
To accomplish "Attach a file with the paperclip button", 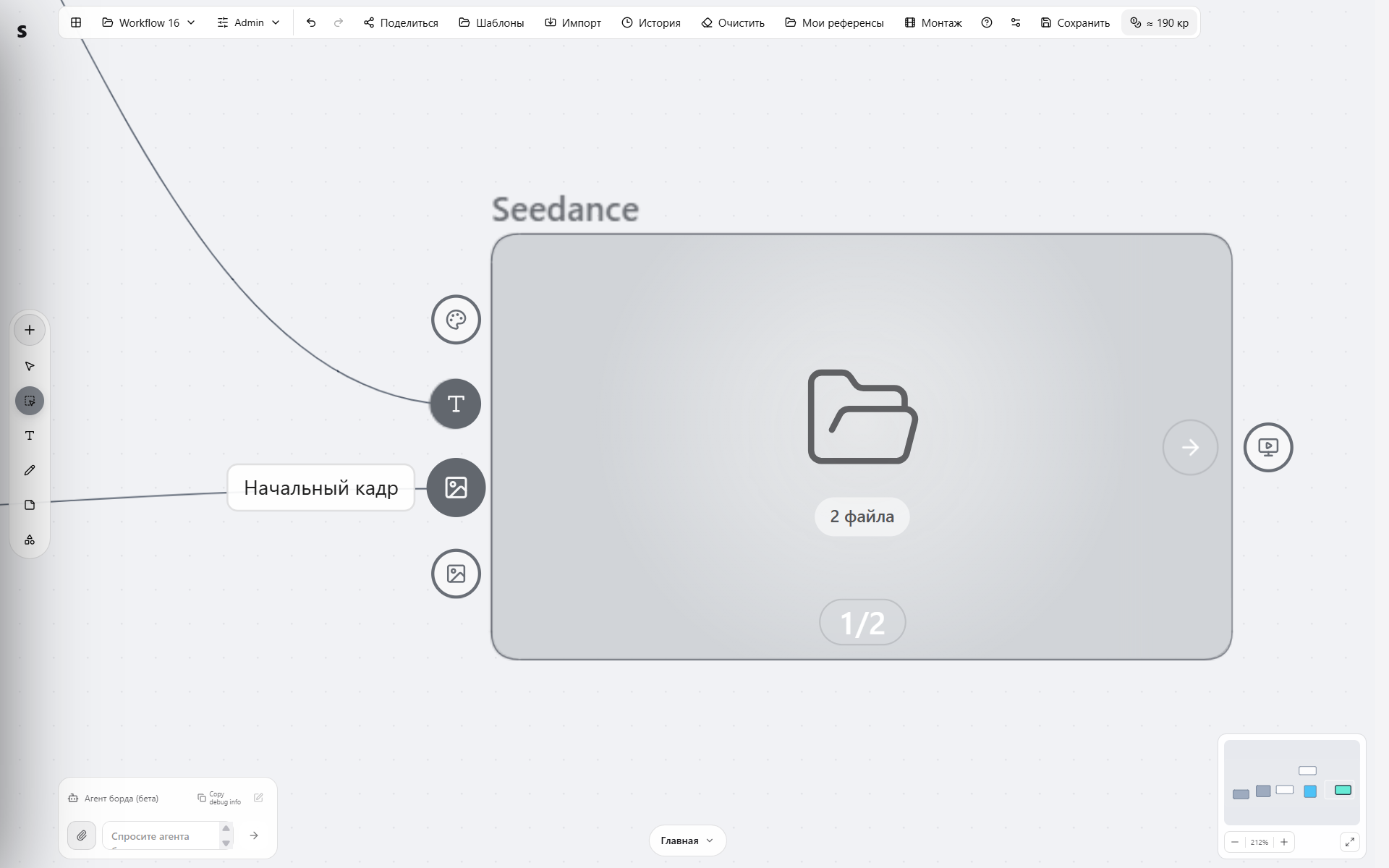I will [82, 835].
